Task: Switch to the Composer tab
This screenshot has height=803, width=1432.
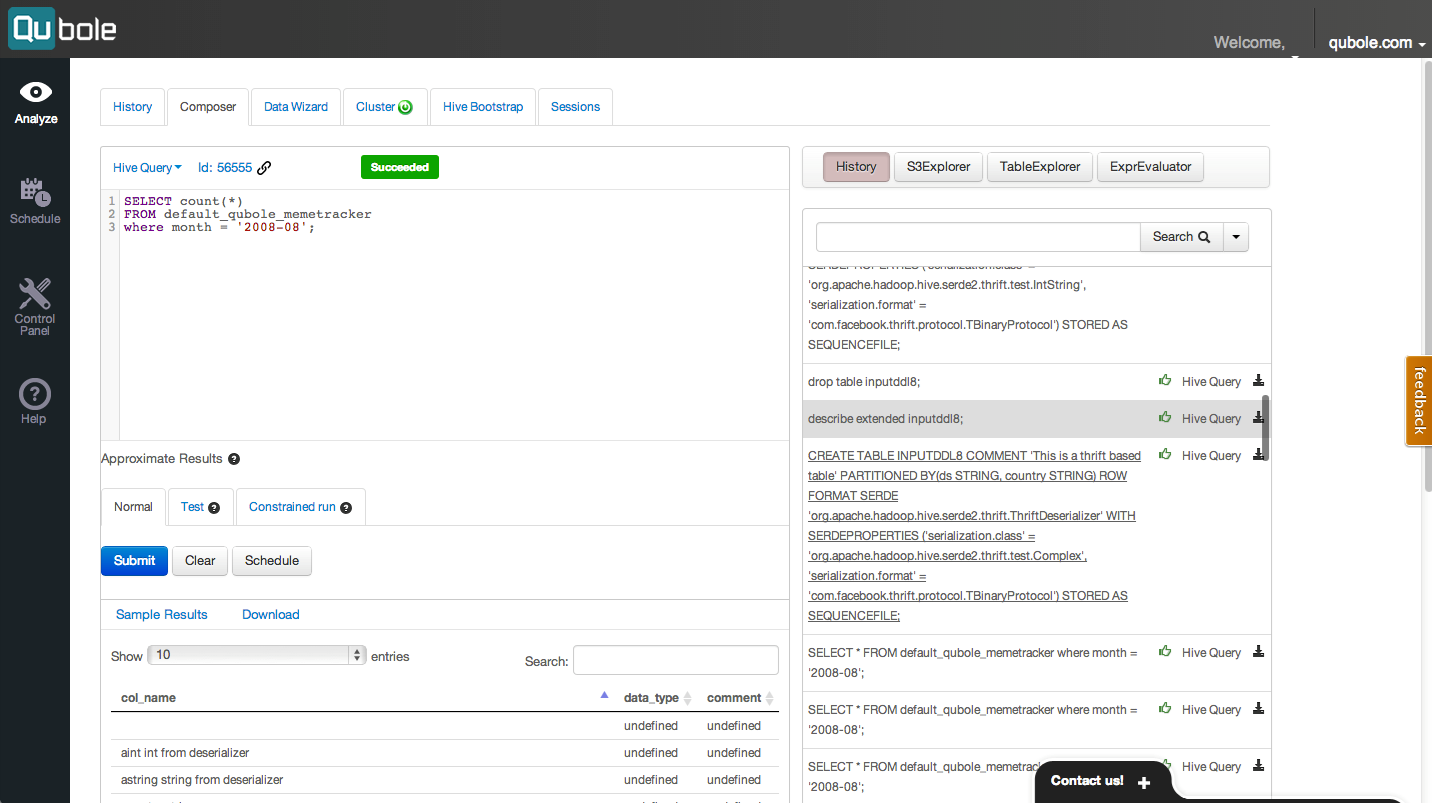Action: click(x=208, y=107)
